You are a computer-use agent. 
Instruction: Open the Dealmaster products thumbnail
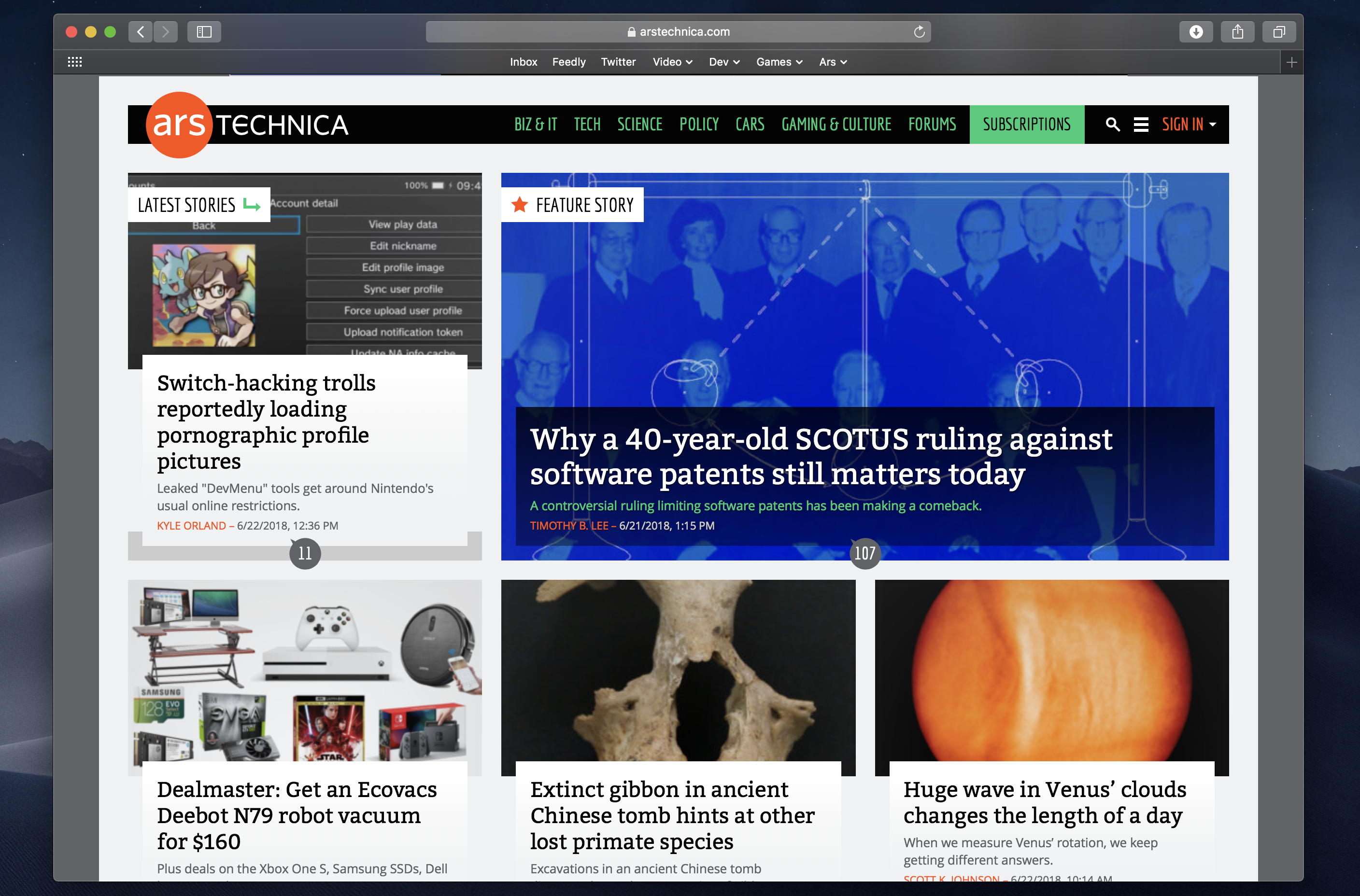coord(305,670)
